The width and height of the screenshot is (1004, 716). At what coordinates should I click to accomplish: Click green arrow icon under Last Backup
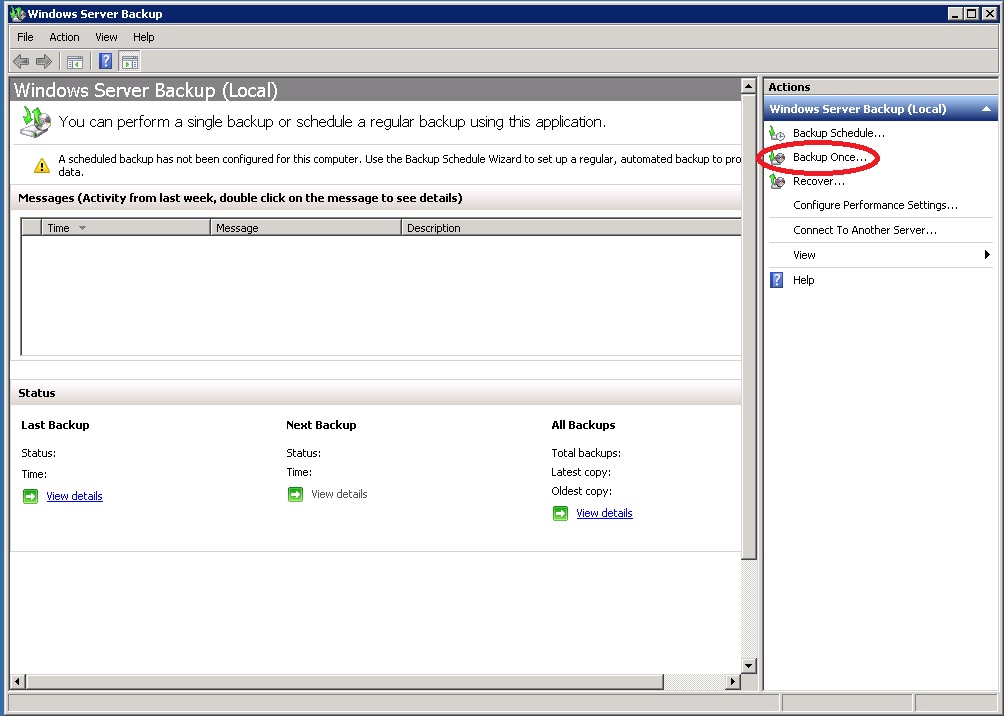pos(30,496)
